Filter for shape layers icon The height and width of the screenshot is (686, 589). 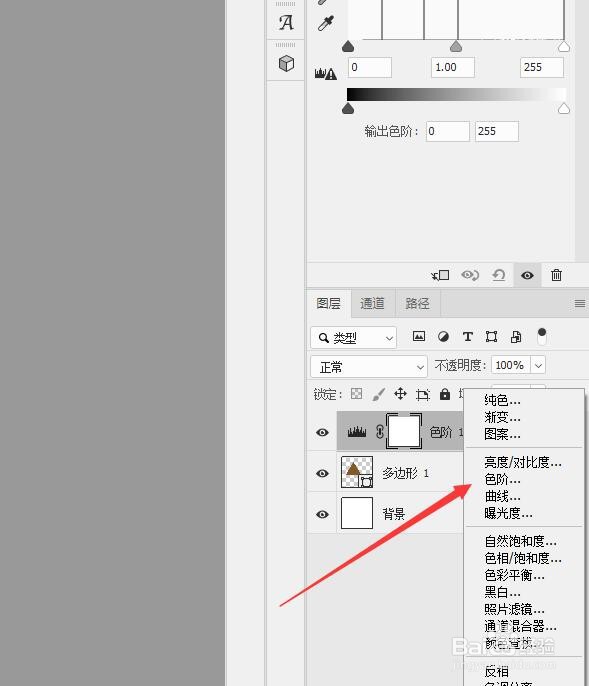point(491,336)
